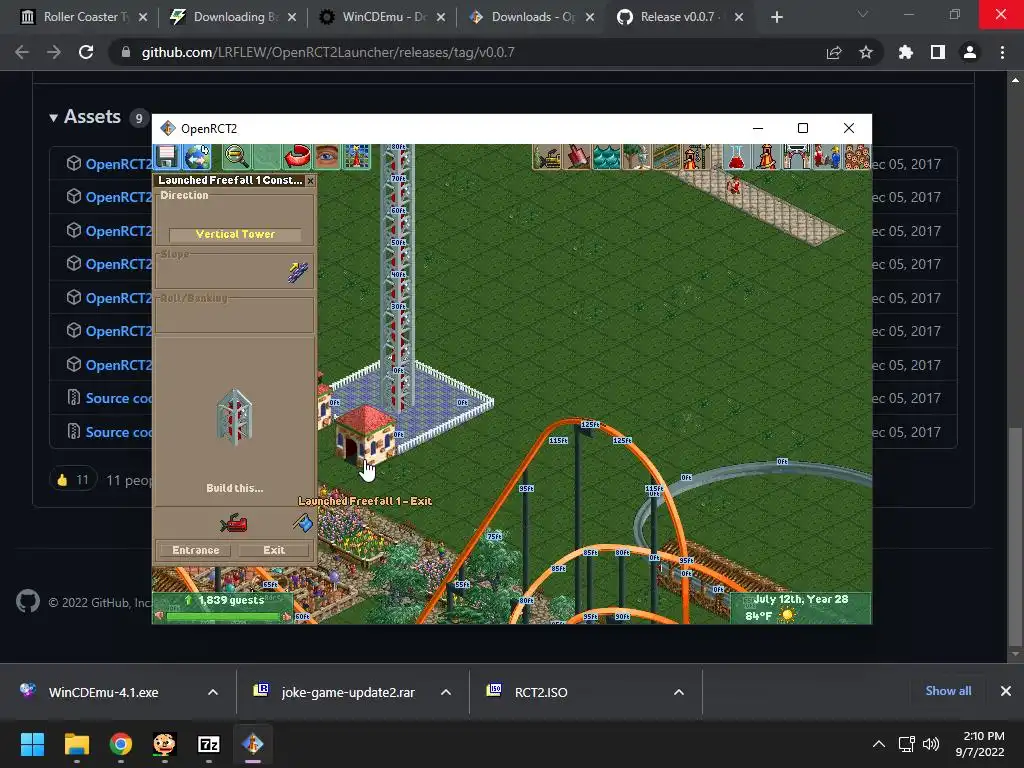Open the Chrome three-dot menu
Viewport: 1024px width, 768px height.
coord(1002,52)
